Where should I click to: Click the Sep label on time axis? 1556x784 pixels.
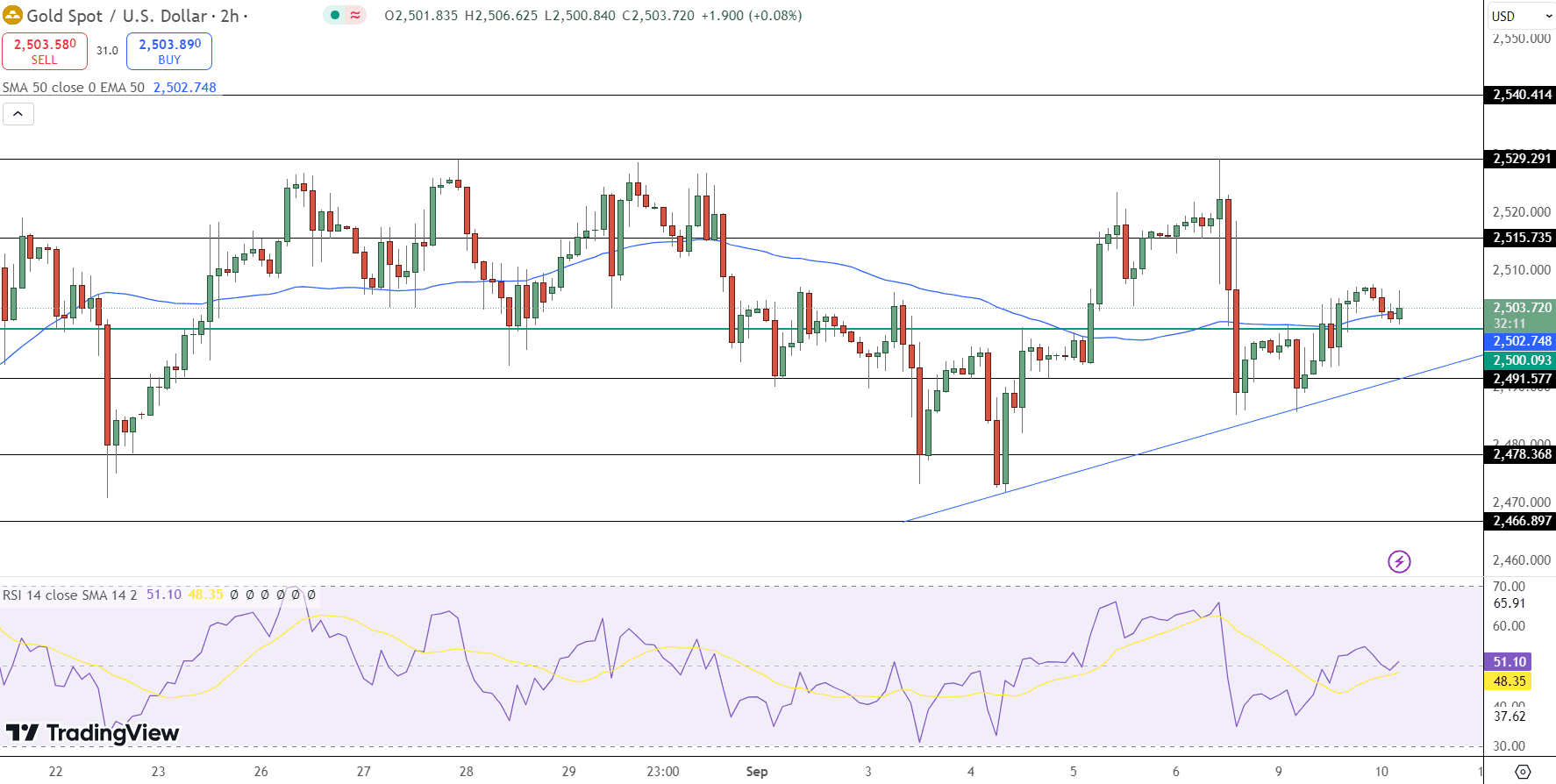pyautogui.click(x=757, y=772)
